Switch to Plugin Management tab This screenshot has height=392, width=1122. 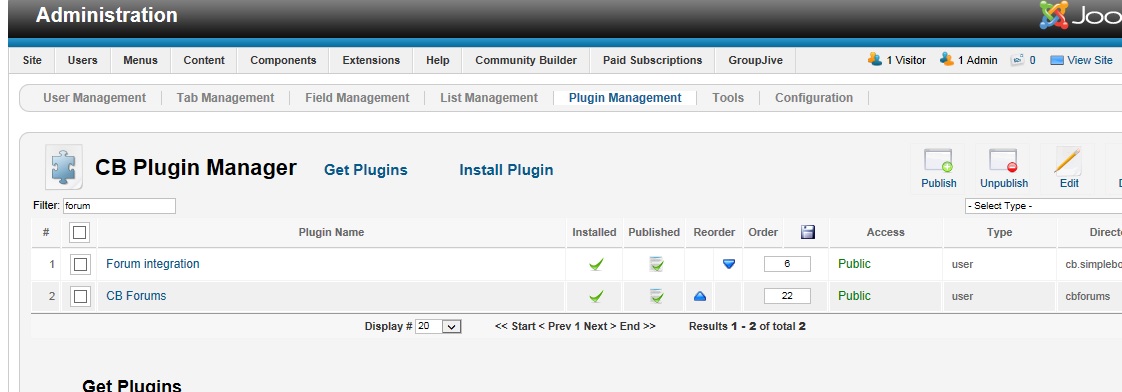[x=625, y=98]
